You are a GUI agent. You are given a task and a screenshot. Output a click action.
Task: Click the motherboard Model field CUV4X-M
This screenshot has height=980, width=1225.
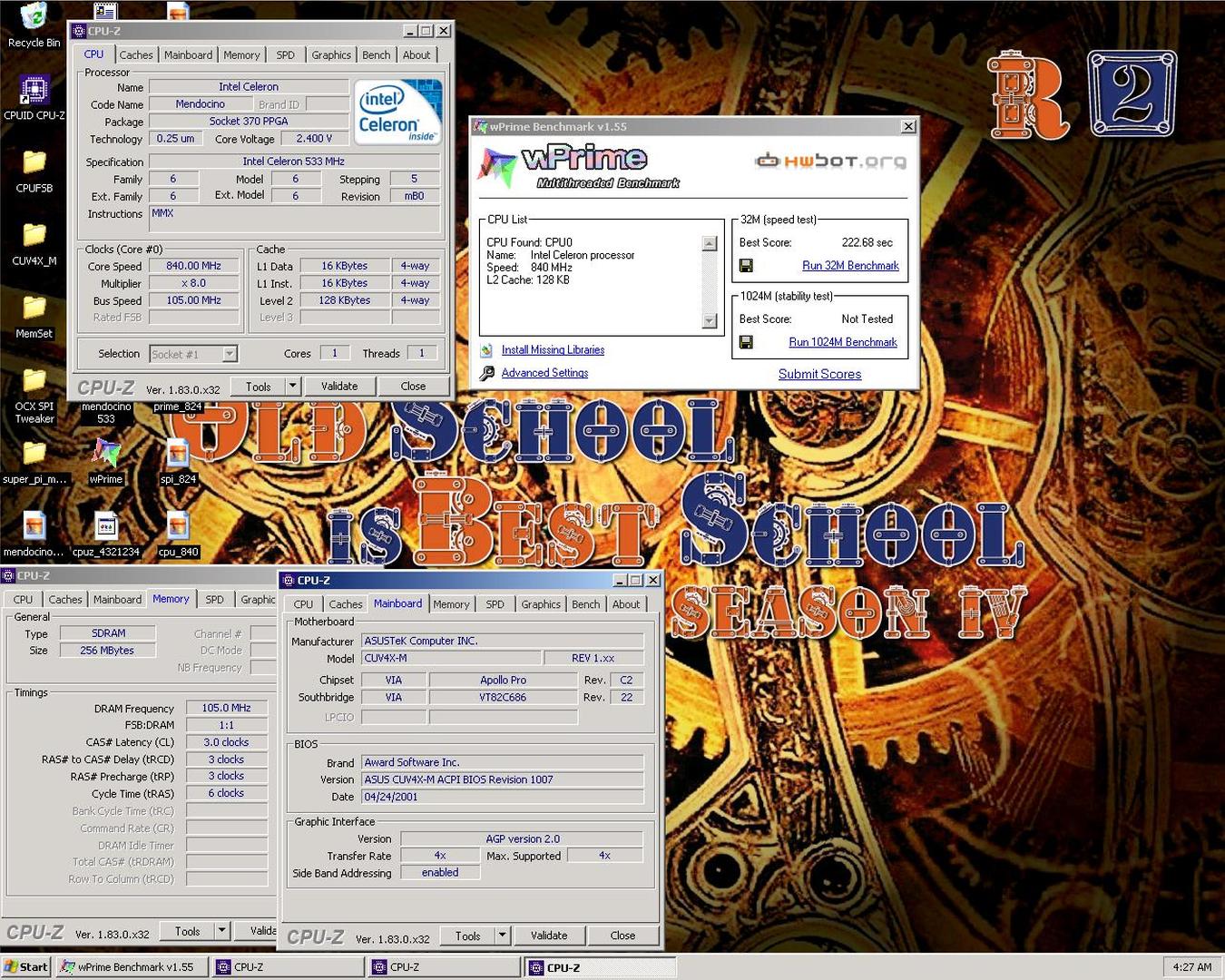[x=451, y=658]
